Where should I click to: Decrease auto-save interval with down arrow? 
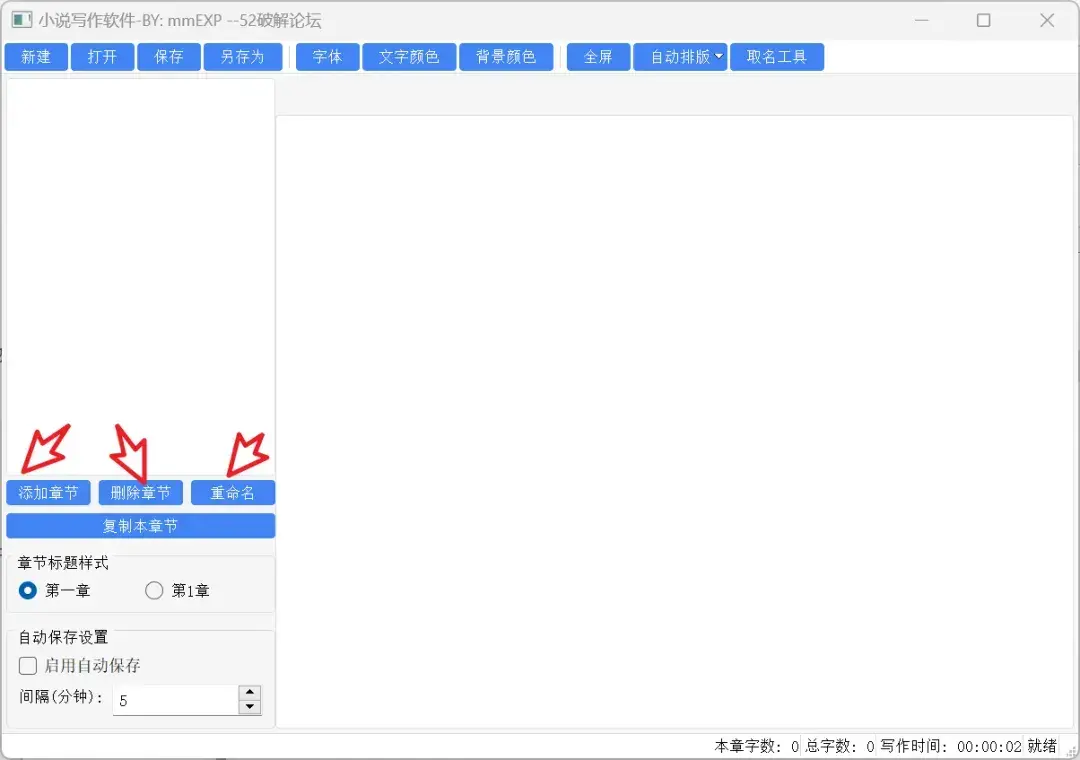tap(249, 707)
